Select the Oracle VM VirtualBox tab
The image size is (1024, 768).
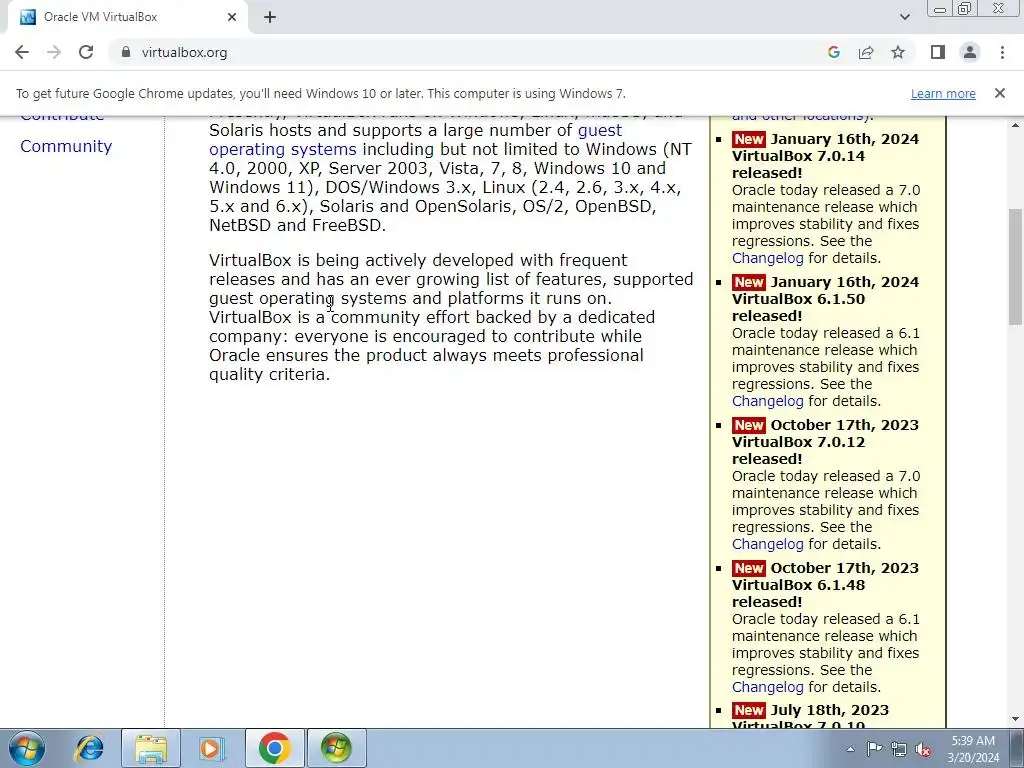[127, 17]
